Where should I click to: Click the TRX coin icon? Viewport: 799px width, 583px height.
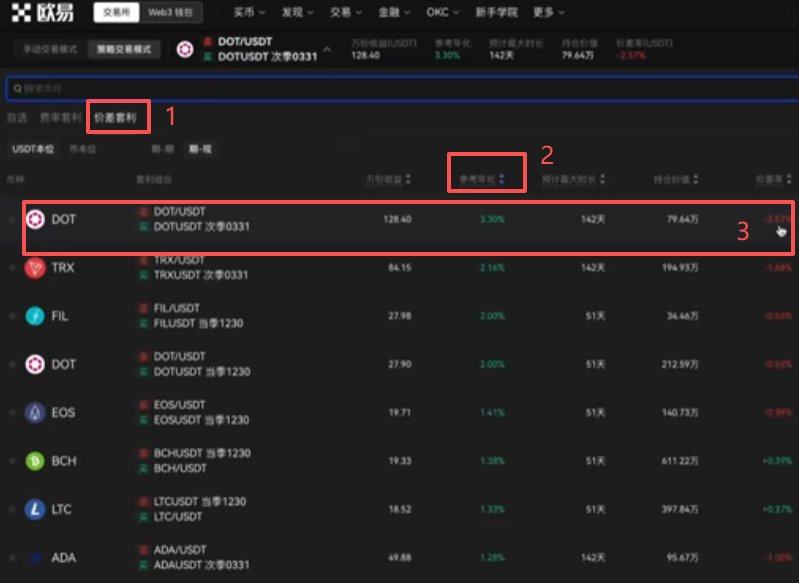[x=35, y=268]
